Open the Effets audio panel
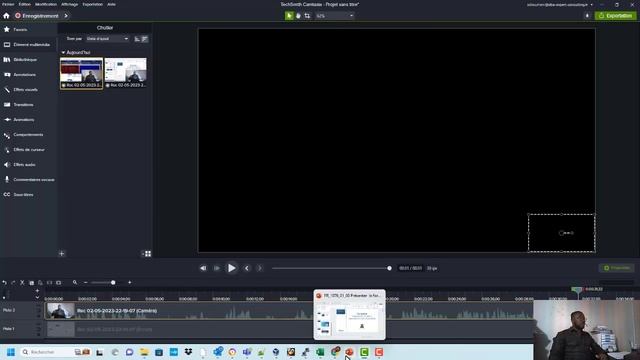The width and height of the screenshot is (640, 360). [29, 164]
